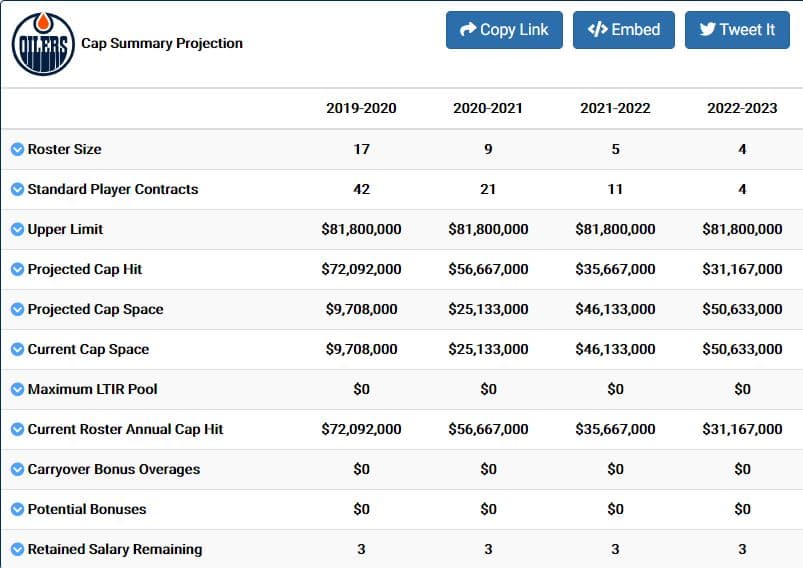Viewport: 803px width, 568px height.
Task: Click chevron icon beside Potential Bonuses
Action: [17, 509]
